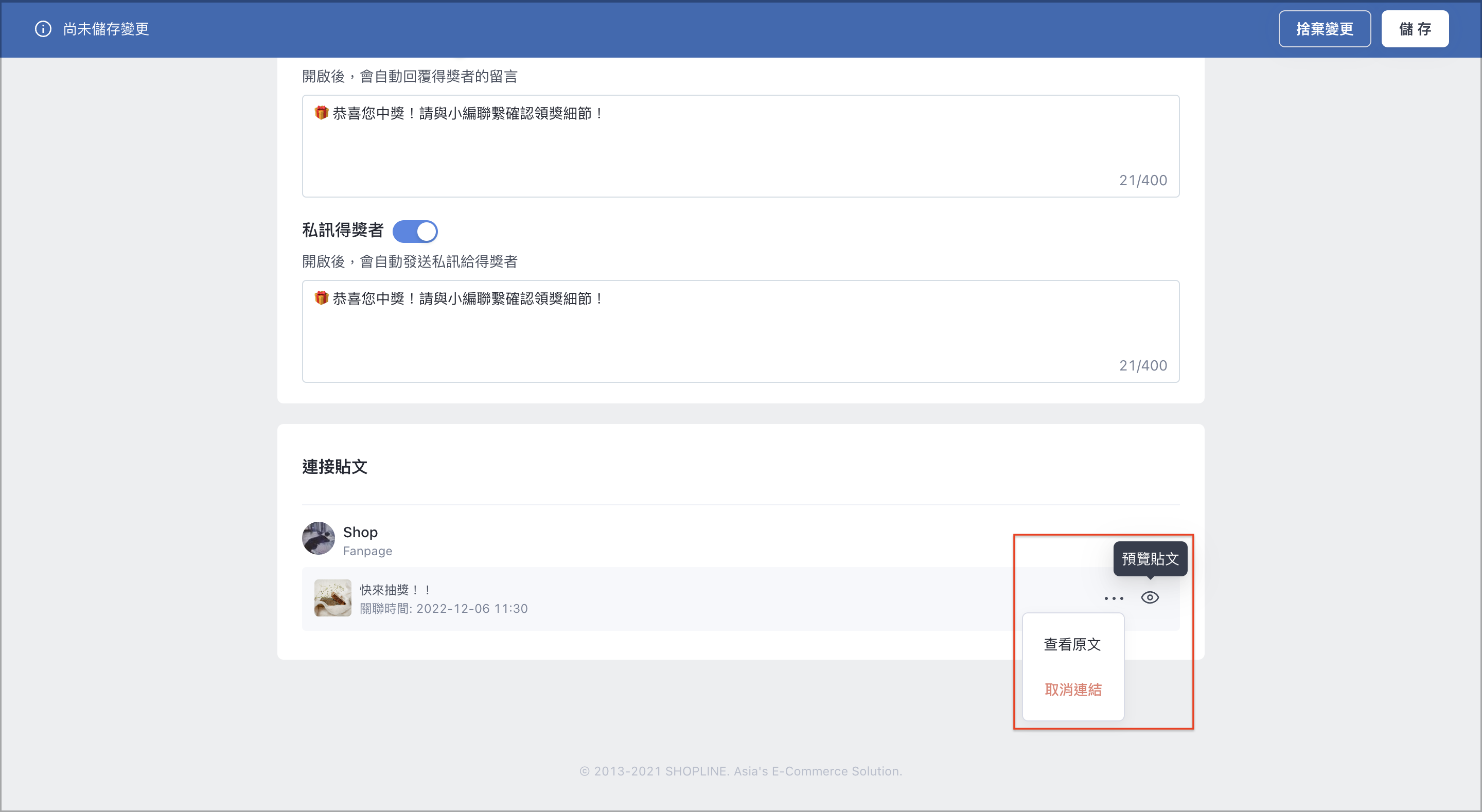Click the Fanpage label under Shop
Viewport: 1482px width, 812px height.
coord(367,551)
